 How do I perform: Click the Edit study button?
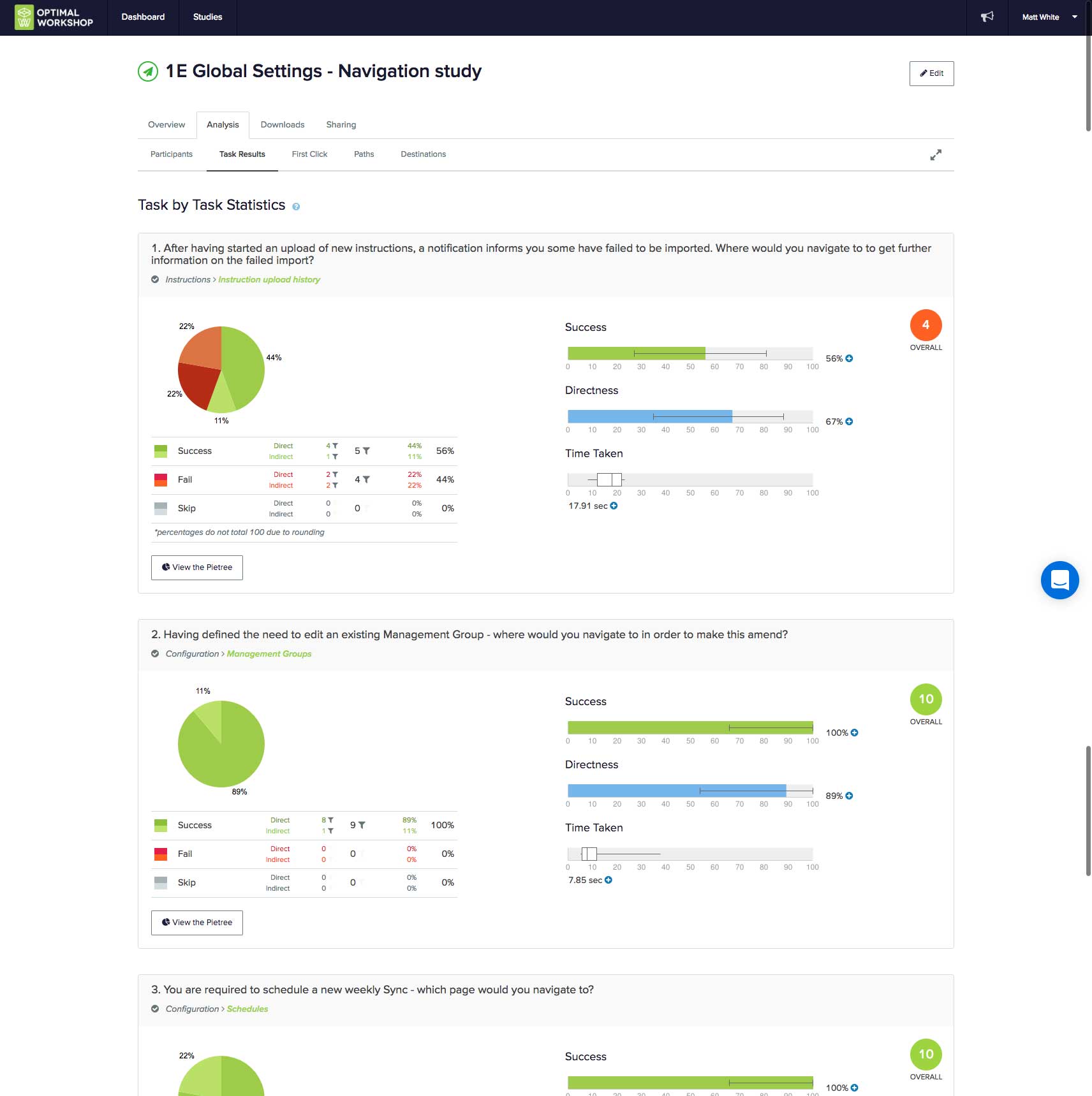coord(931,73)
